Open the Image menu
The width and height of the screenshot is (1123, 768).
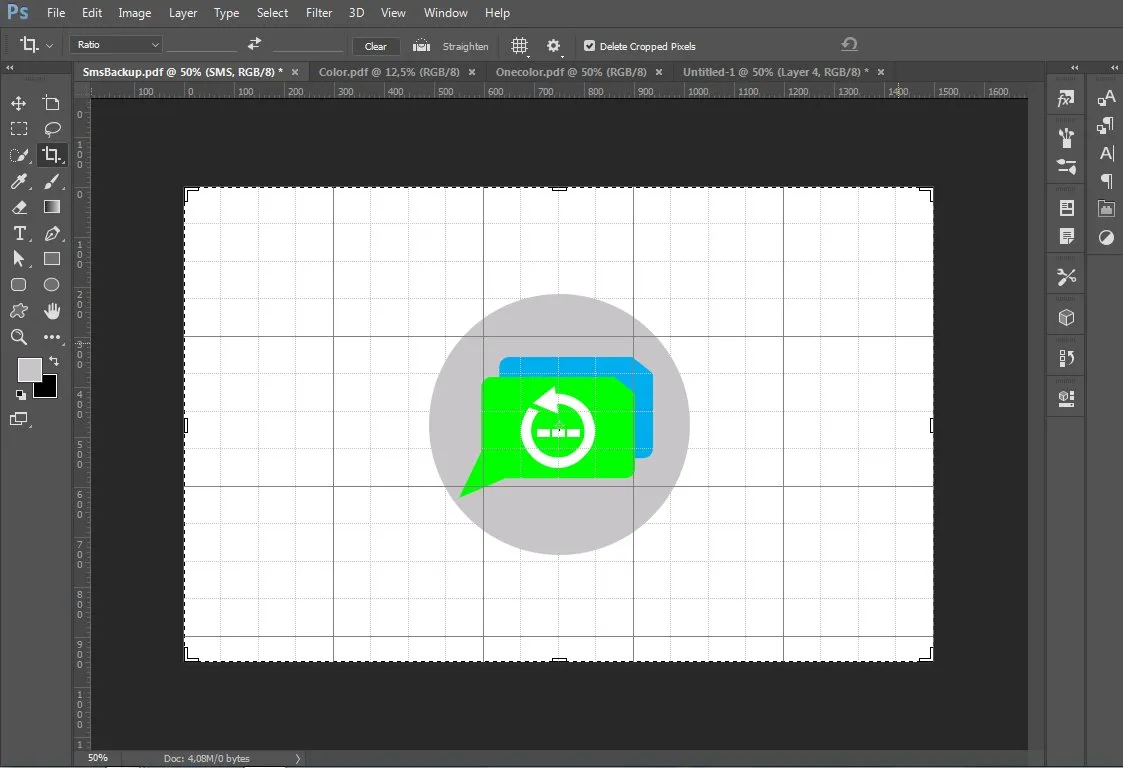coord(135,13)
